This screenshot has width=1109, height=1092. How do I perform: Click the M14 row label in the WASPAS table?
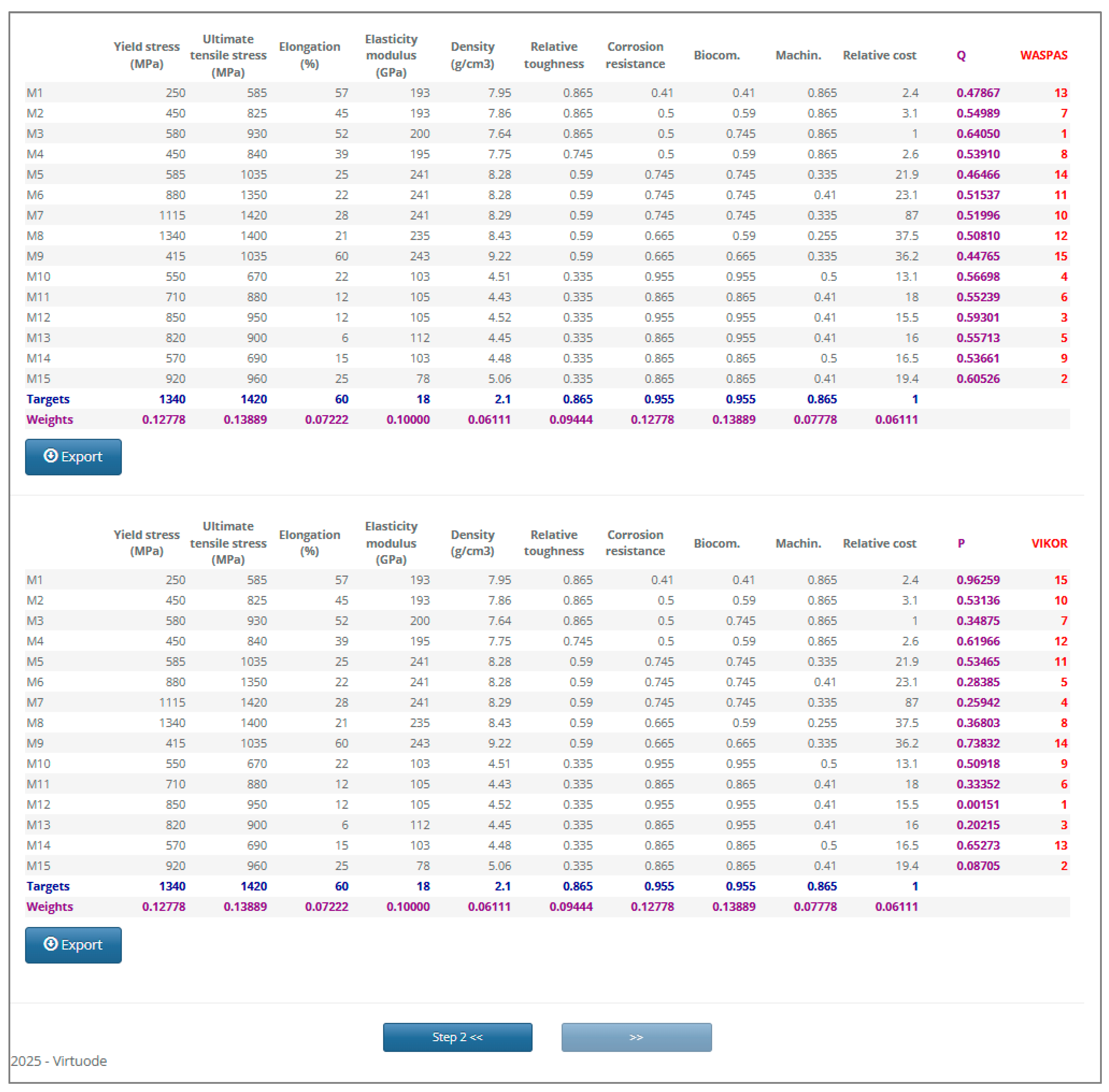point(38,359)
